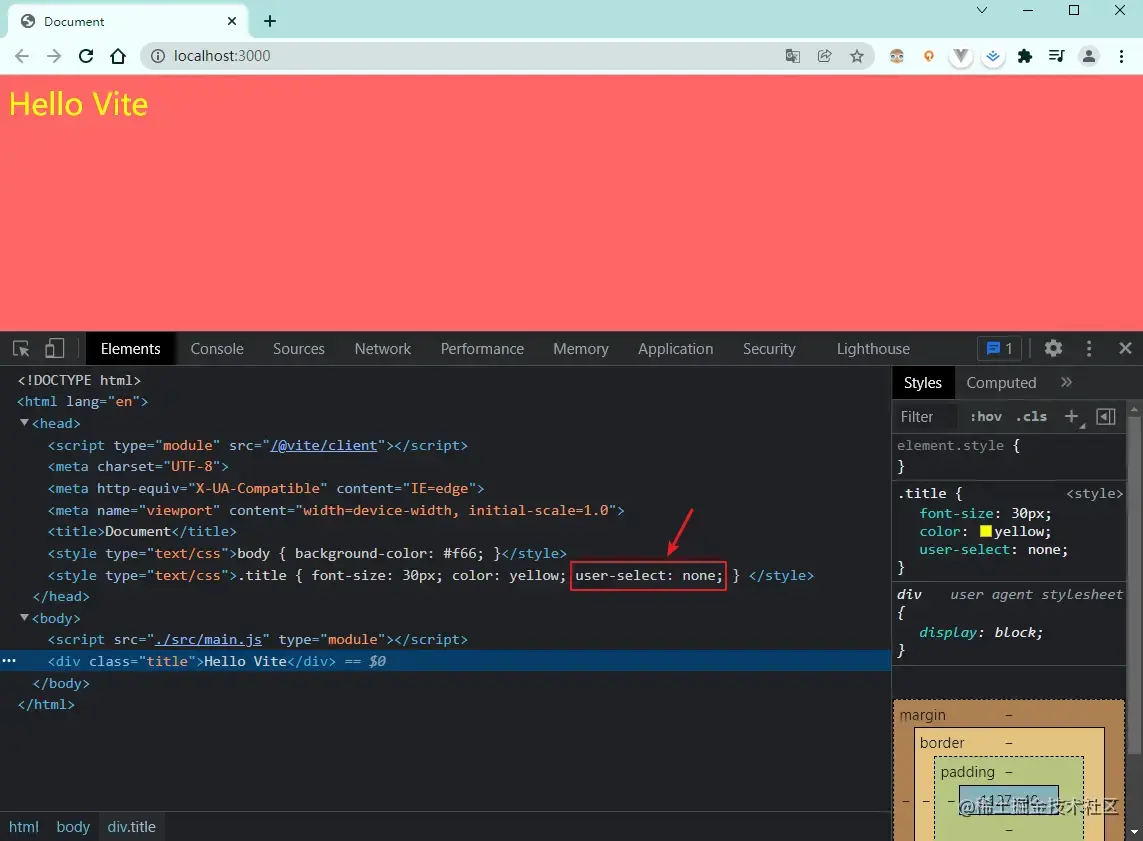The height and width of the screenshot is (841, 1143).
Task: Go to the browser home page
Action: 118,56
